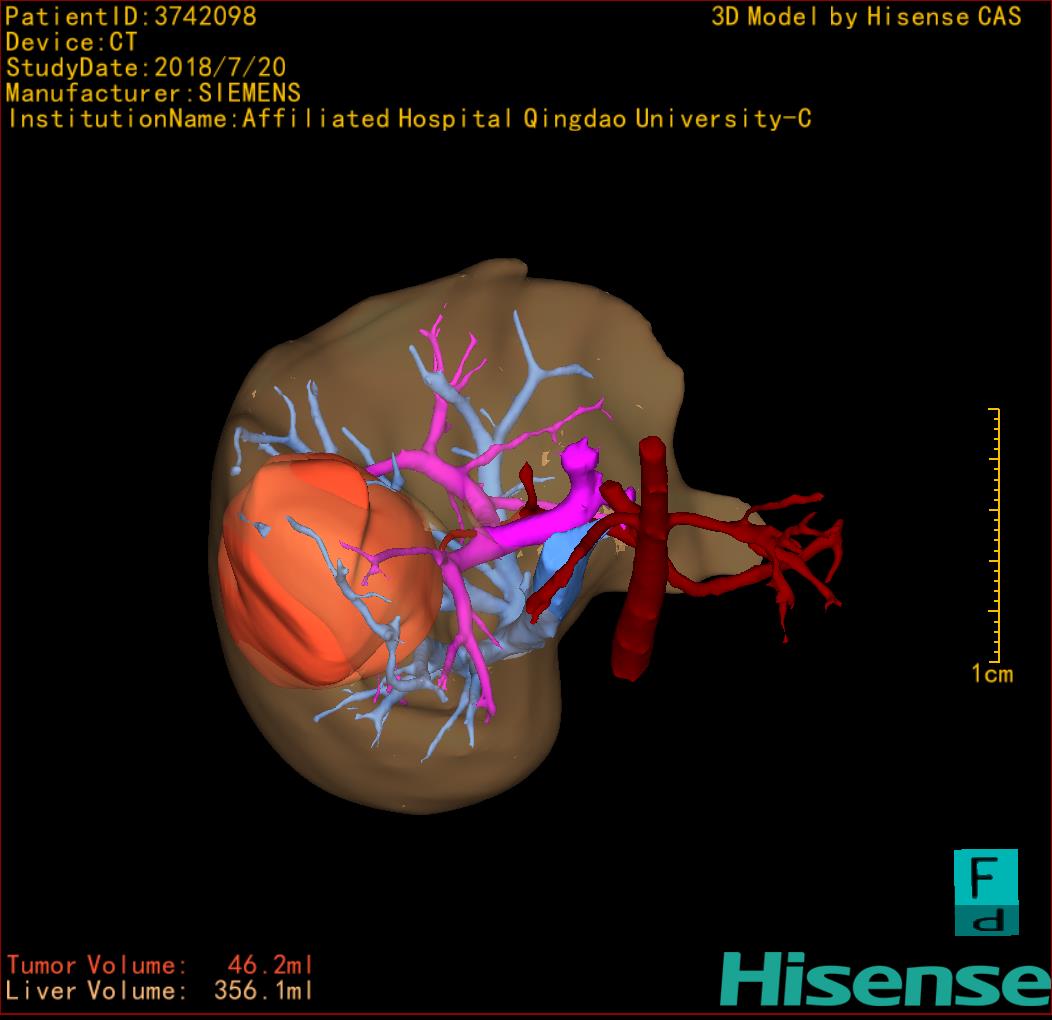The width and height of the screenshot is (1052, 1020).
Task: Click the Manufacturer:SIEMENS text
Action: tap(153, 93)
